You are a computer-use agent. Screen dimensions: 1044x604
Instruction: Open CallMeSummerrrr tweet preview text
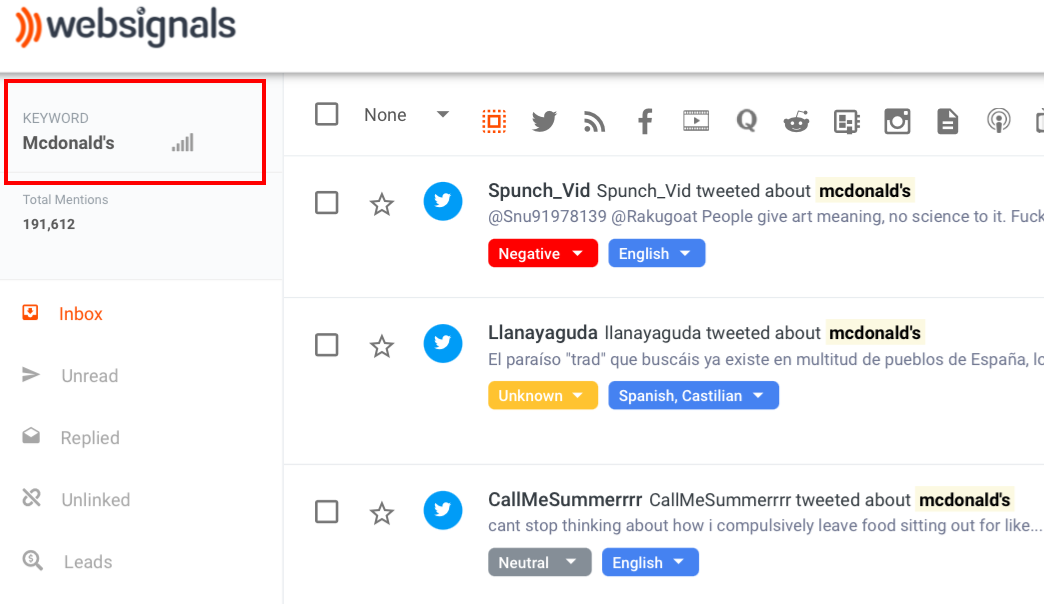tap(764, 525)
